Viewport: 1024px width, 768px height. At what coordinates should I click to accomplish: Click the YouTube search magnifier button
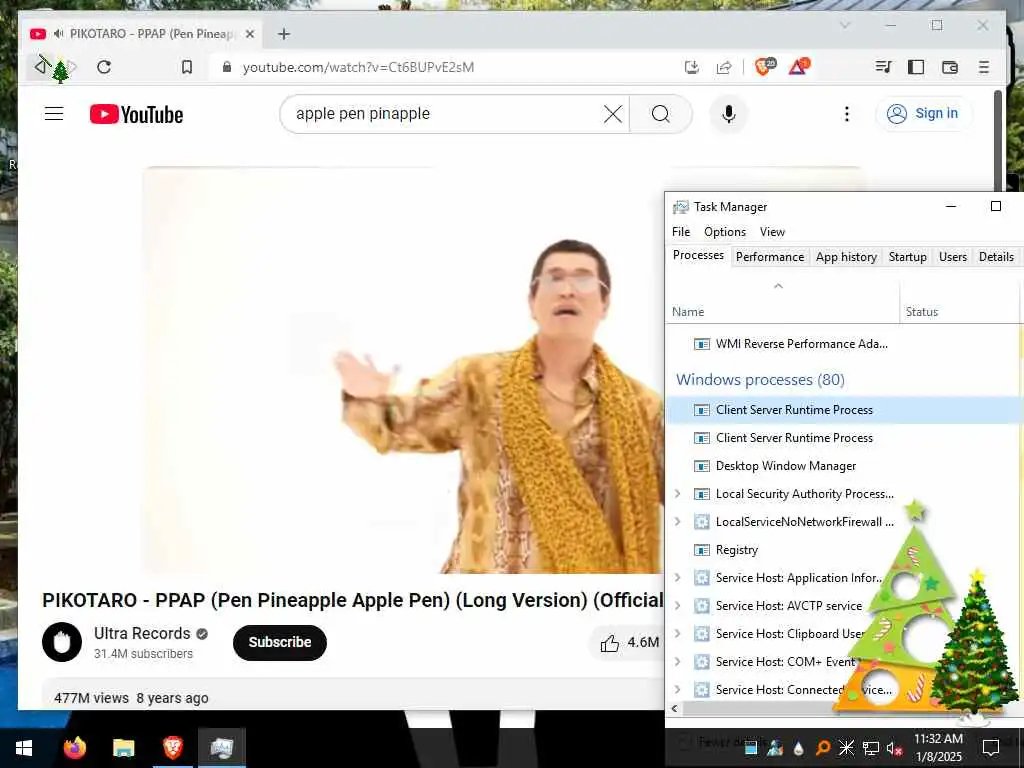point(660,114)
